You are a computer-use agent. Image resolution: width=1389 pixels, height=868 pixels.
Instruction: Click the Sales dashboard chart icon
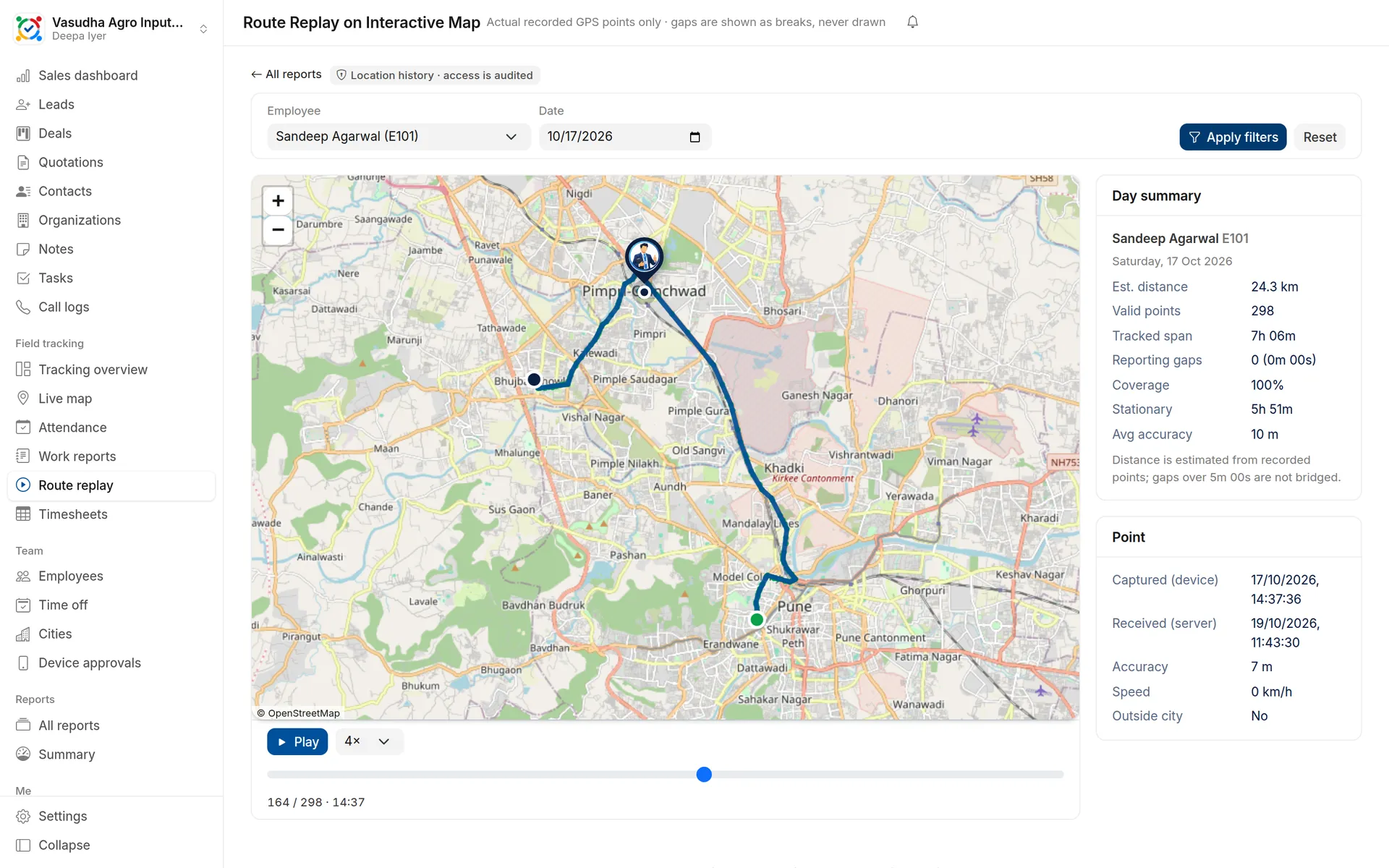23,76
